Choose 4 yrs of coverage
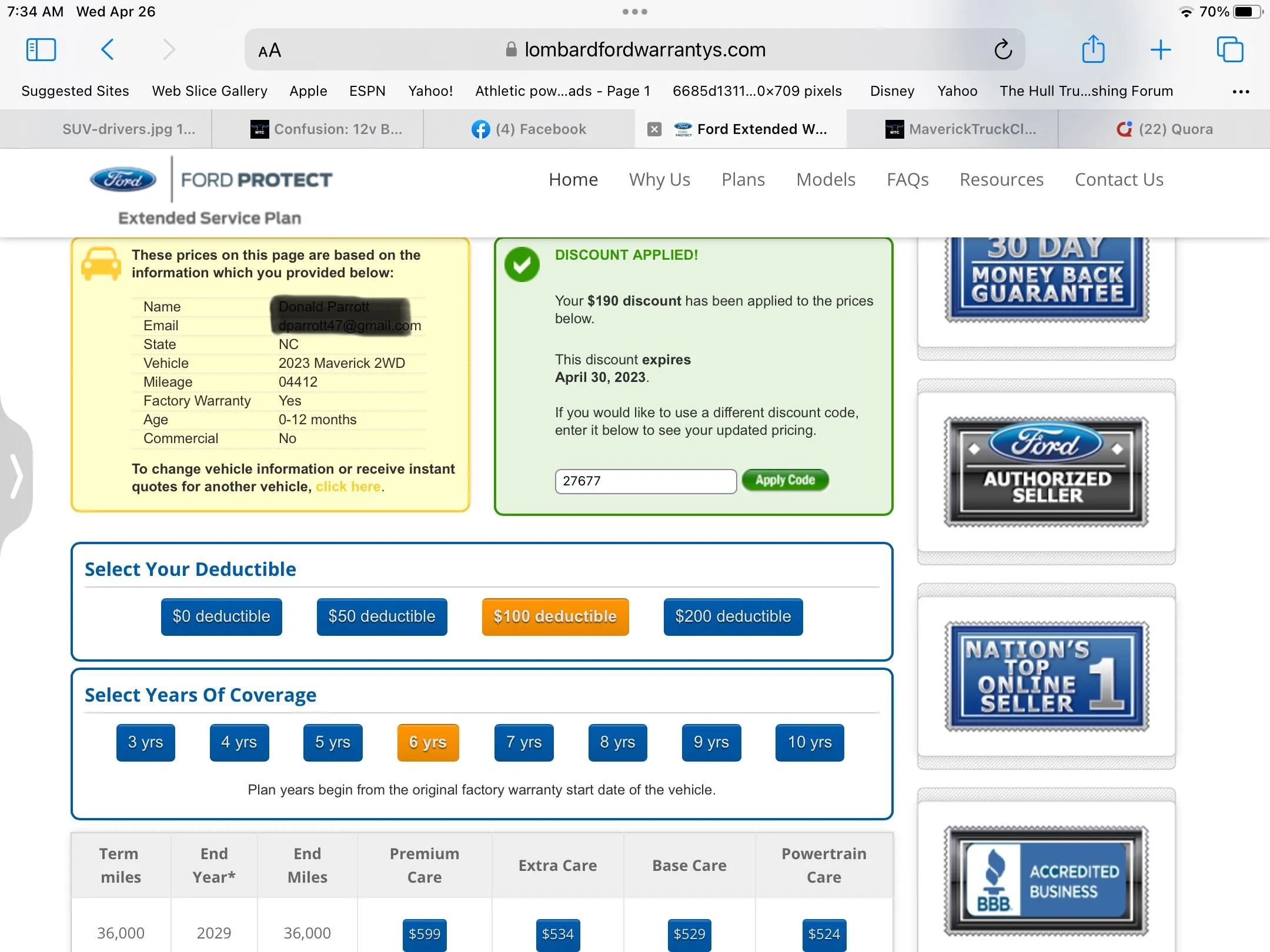The height and width of the screenshot is (952, 1270). 239,742
